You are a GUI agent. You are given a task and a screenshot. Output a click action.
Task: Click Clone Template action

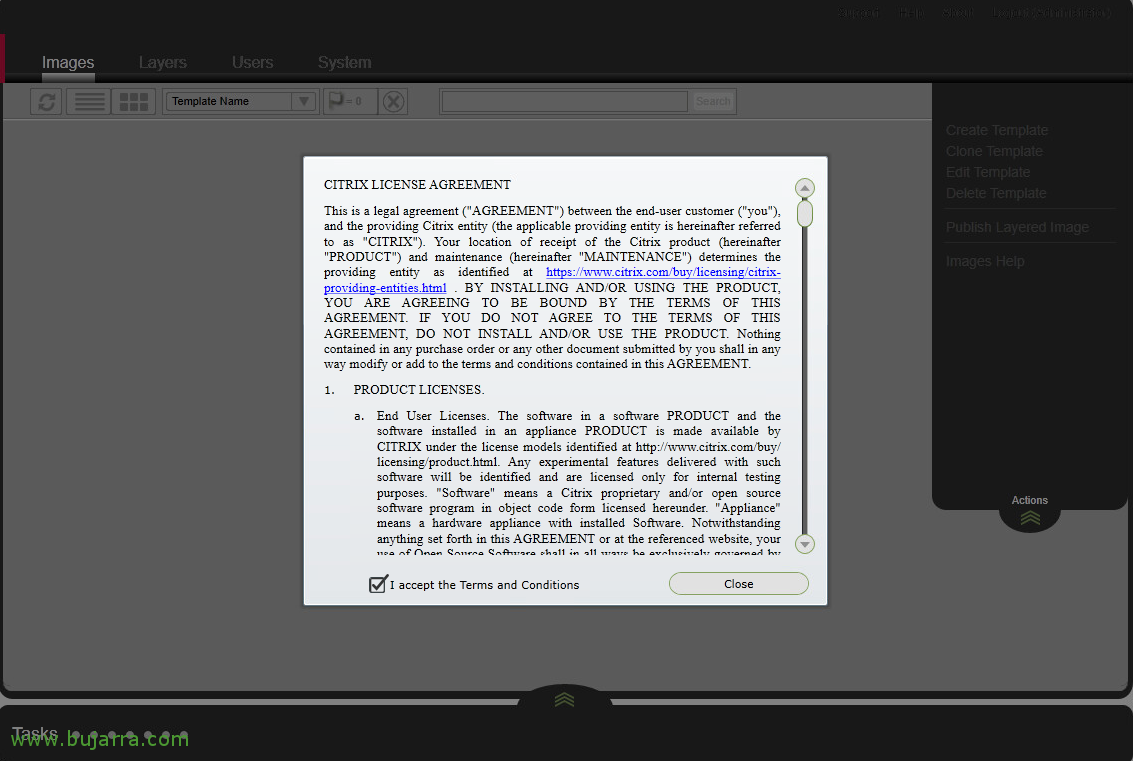coord(994,151)
